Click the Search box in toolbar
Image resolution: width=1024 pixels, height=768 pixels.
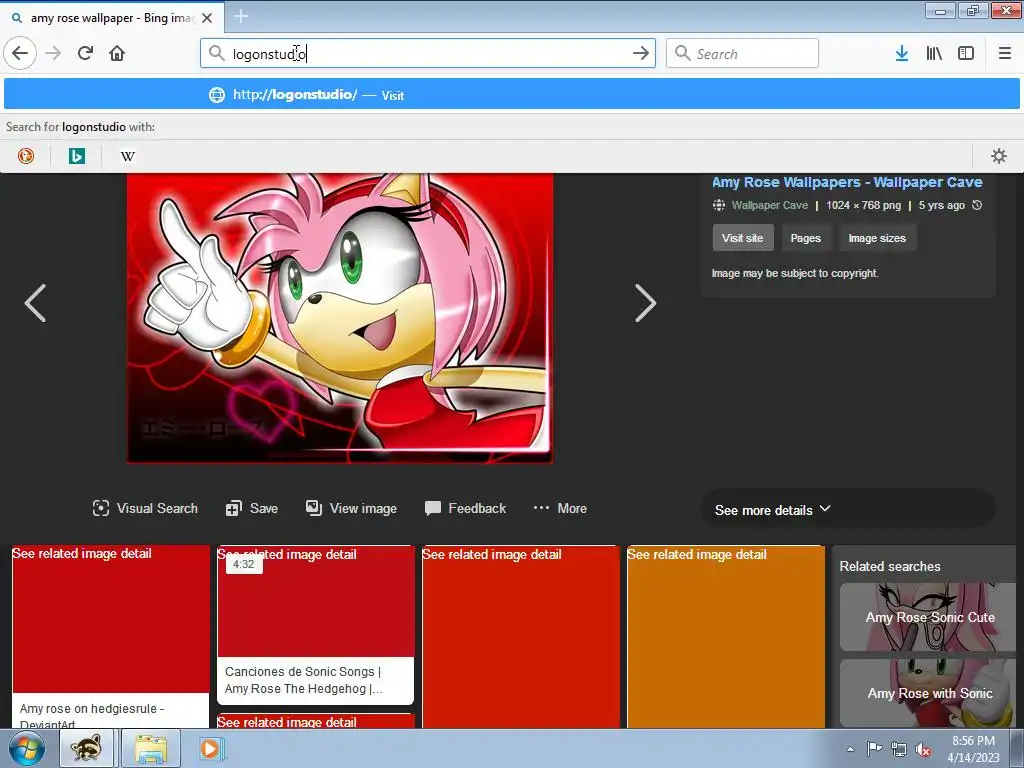[x=743, y=53]
